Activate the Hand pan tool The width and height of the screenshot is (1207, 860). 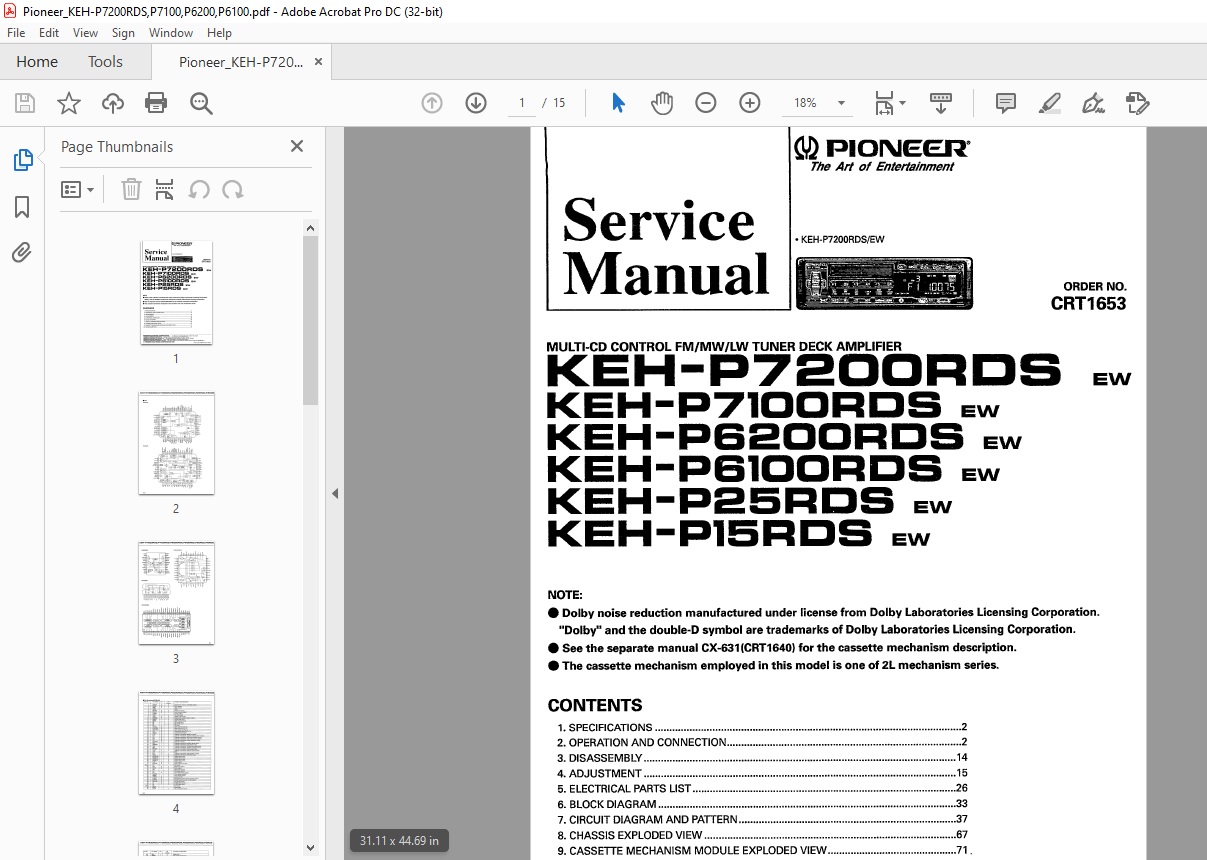tap(662, 103)
